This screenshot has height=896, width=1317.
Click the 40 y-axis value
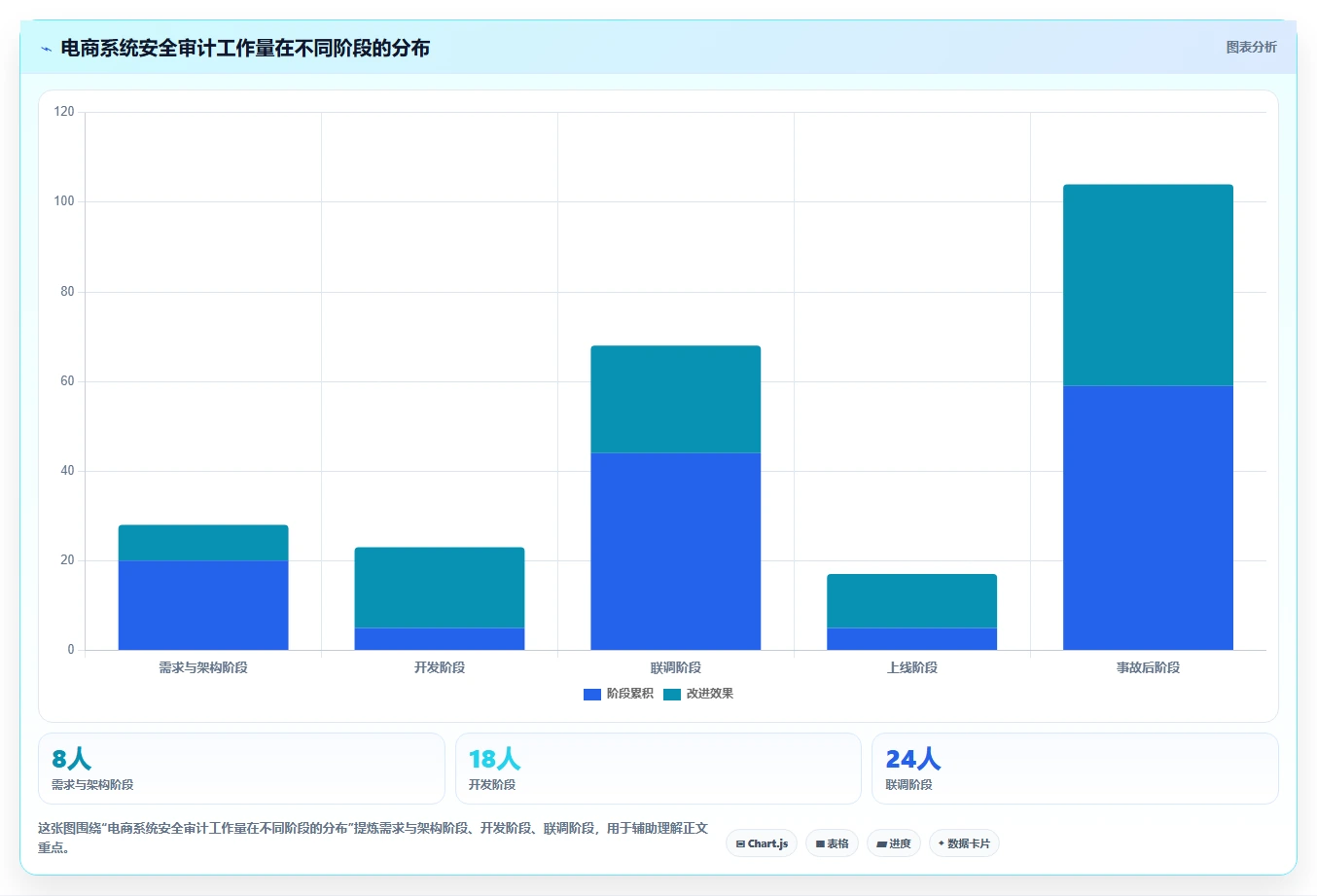click(x=67, y=471)
